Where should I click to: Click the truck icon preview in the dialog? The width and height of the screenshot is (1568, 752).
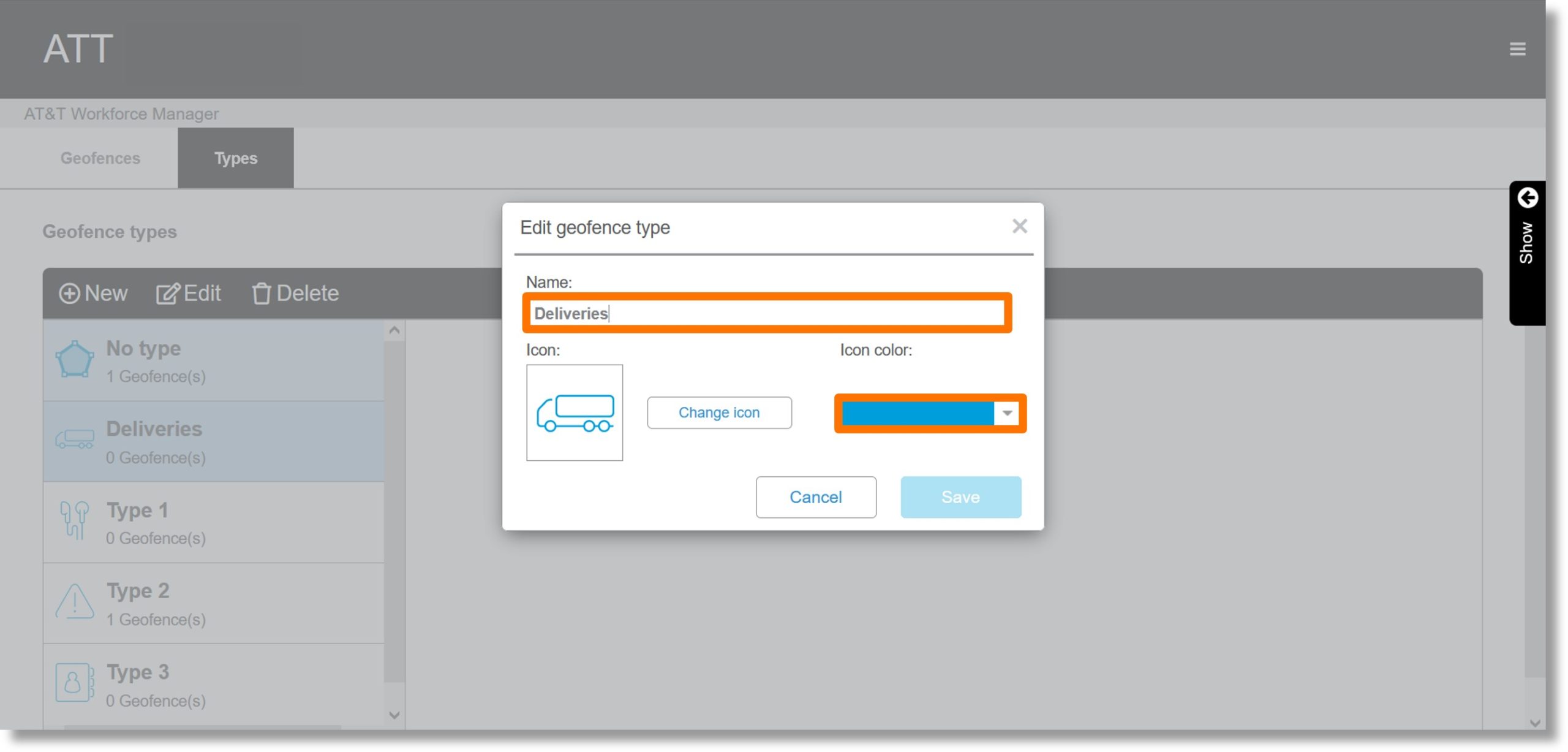tap(575, 413)
